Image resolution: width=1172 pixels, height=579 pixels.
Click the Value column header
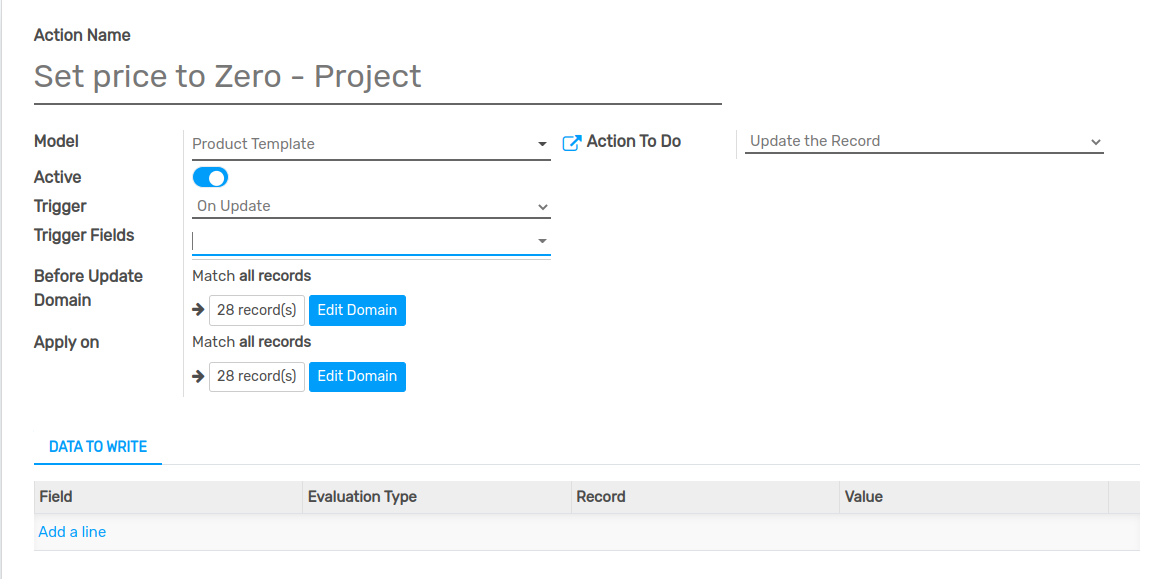(x=864, y=497)
